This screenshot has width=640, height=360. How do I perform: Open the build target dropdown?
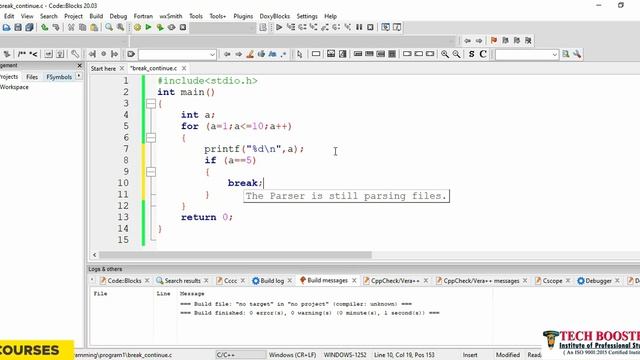223,27
